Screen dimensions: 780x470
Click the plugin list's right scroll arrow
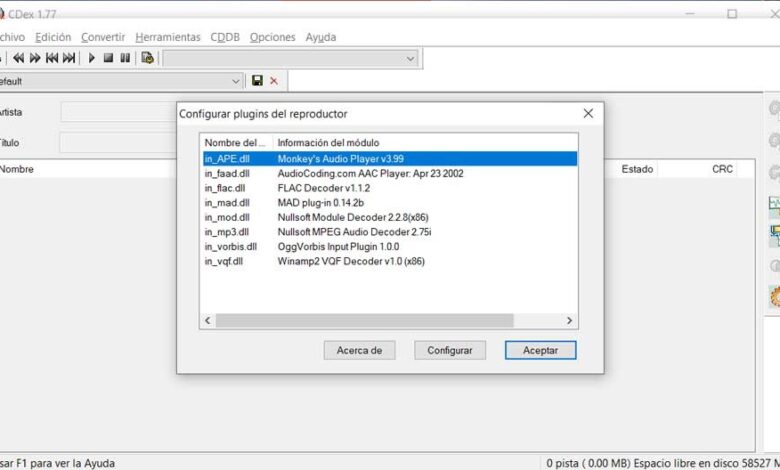point(570,321)
